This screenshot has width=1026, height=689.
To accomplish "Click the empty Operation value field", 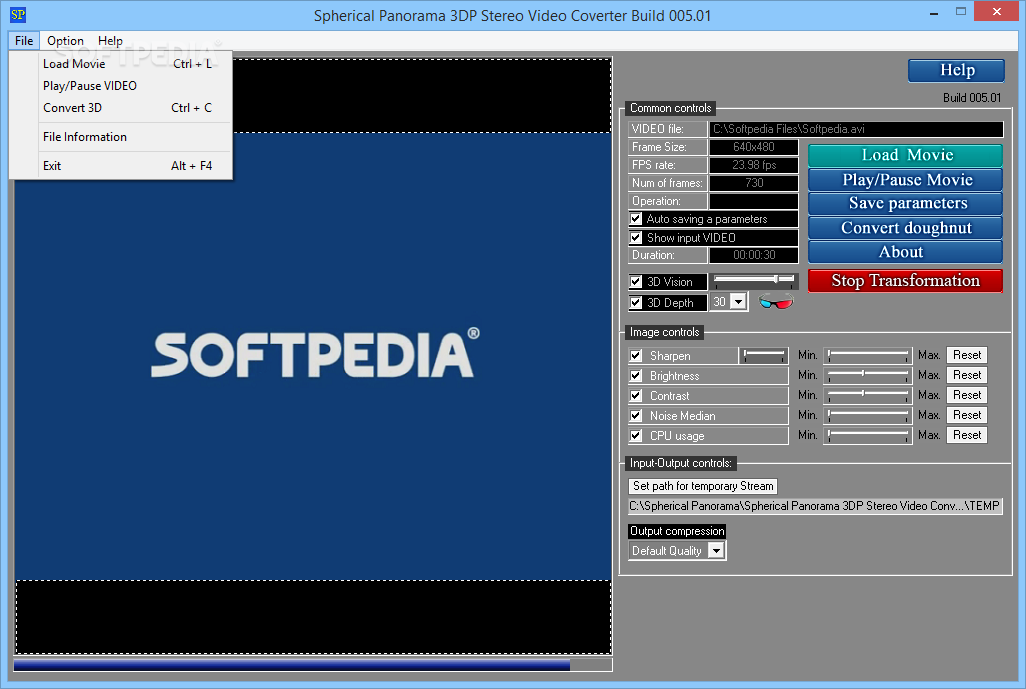I will click(x=754, y=201).
